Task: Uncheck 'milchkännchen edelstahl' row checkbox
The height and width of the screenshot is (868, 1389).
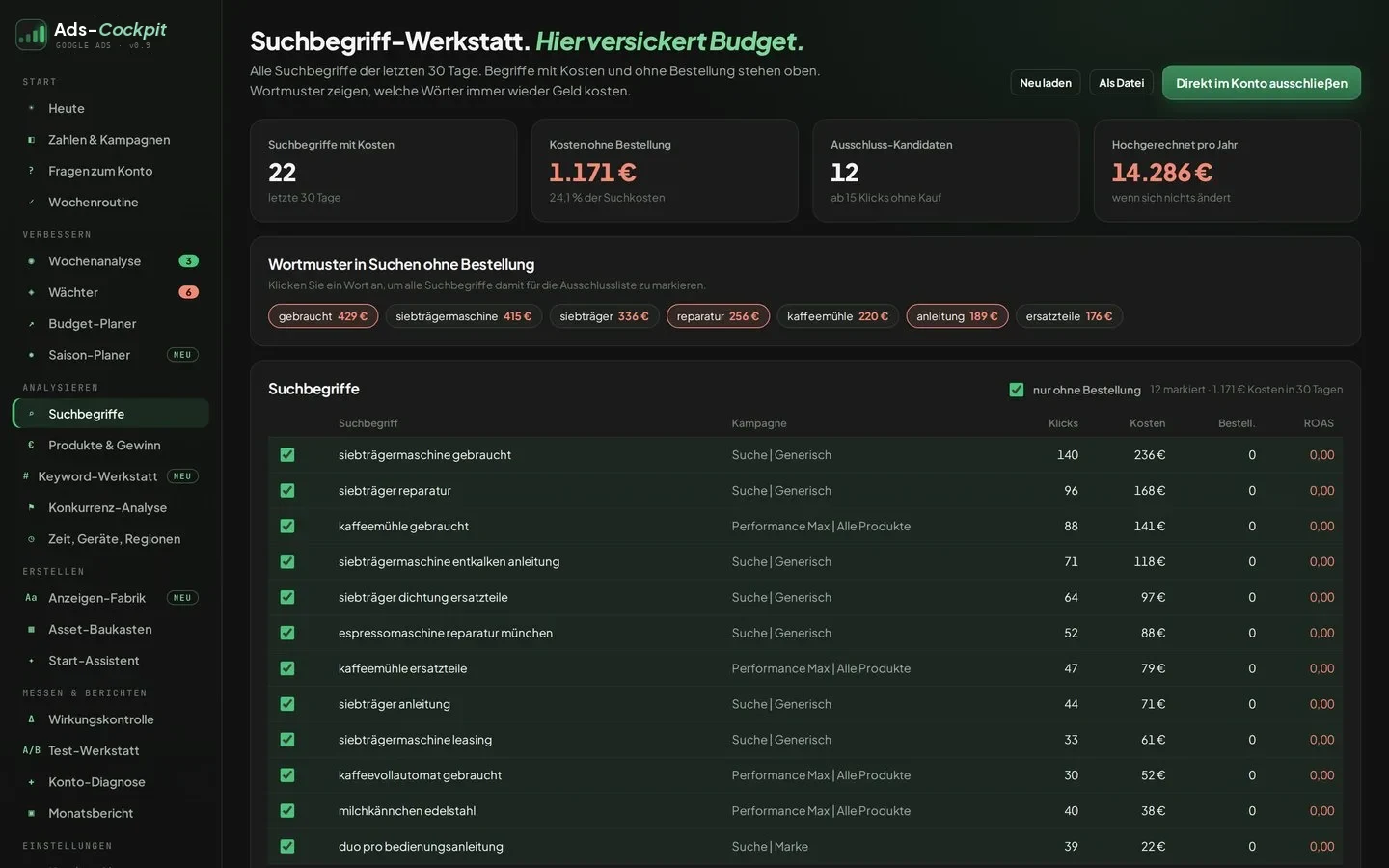Action: tap(287, 811)
